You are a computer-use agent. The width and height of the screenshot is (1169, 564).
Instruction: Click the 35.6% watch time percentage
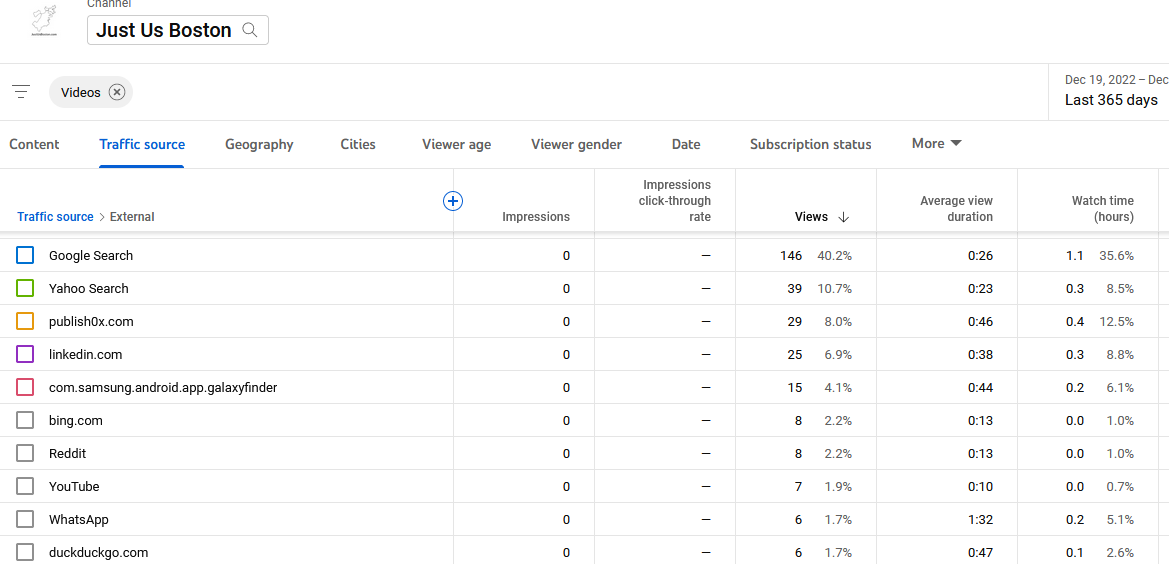tap(1116, 256)
